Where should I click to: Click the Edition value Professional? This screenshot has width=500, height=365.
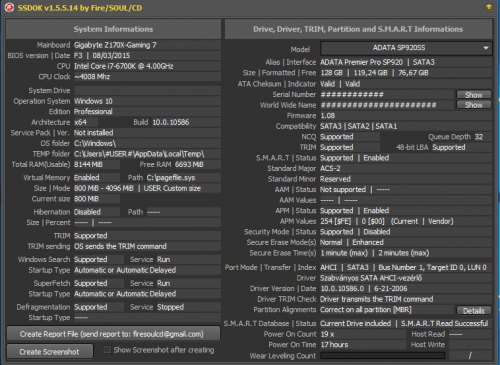[147, 111]
